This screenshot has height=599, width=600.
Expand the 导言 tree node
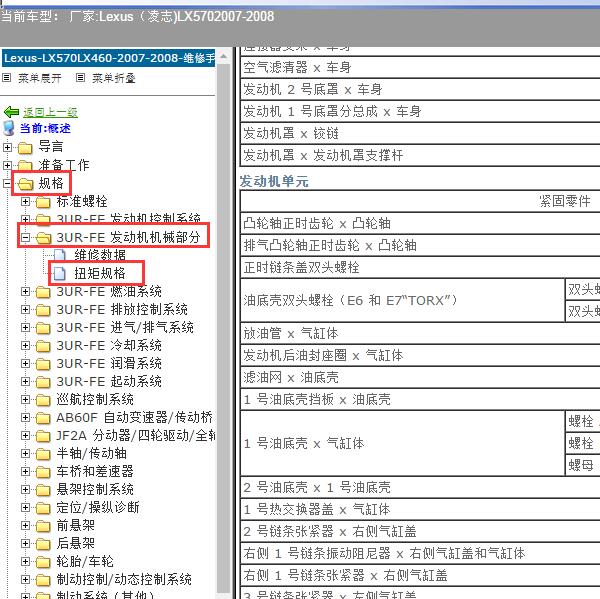[7, 147]
